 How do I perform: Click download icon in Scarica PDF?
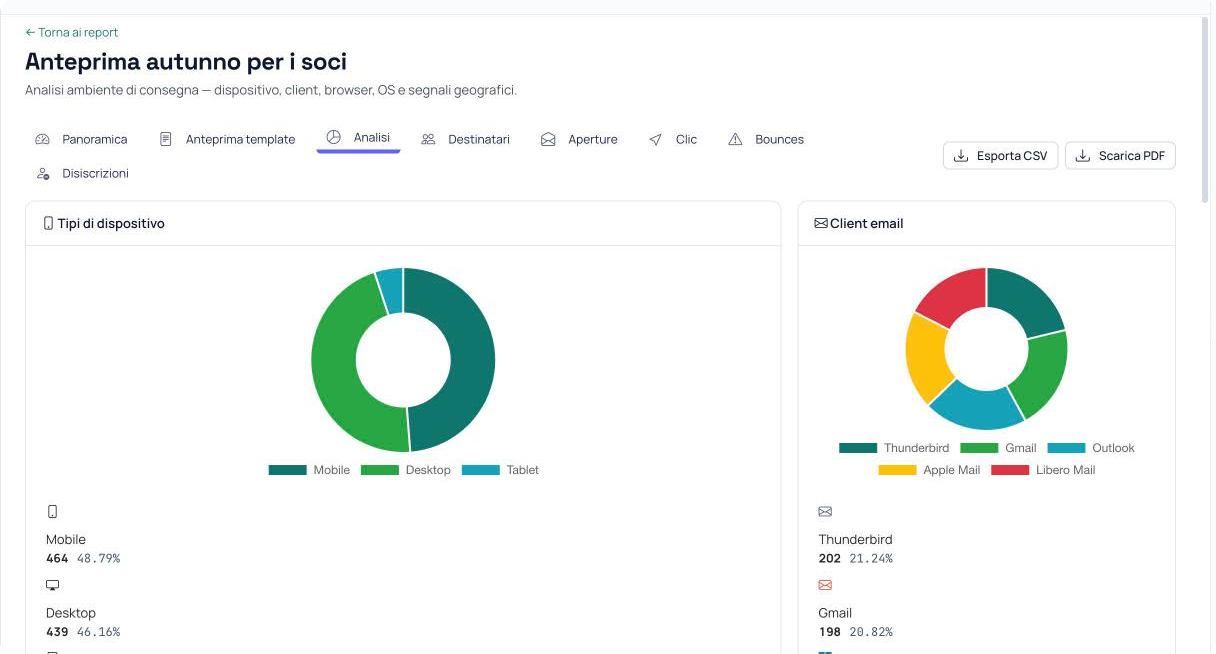coord(1083,156)
